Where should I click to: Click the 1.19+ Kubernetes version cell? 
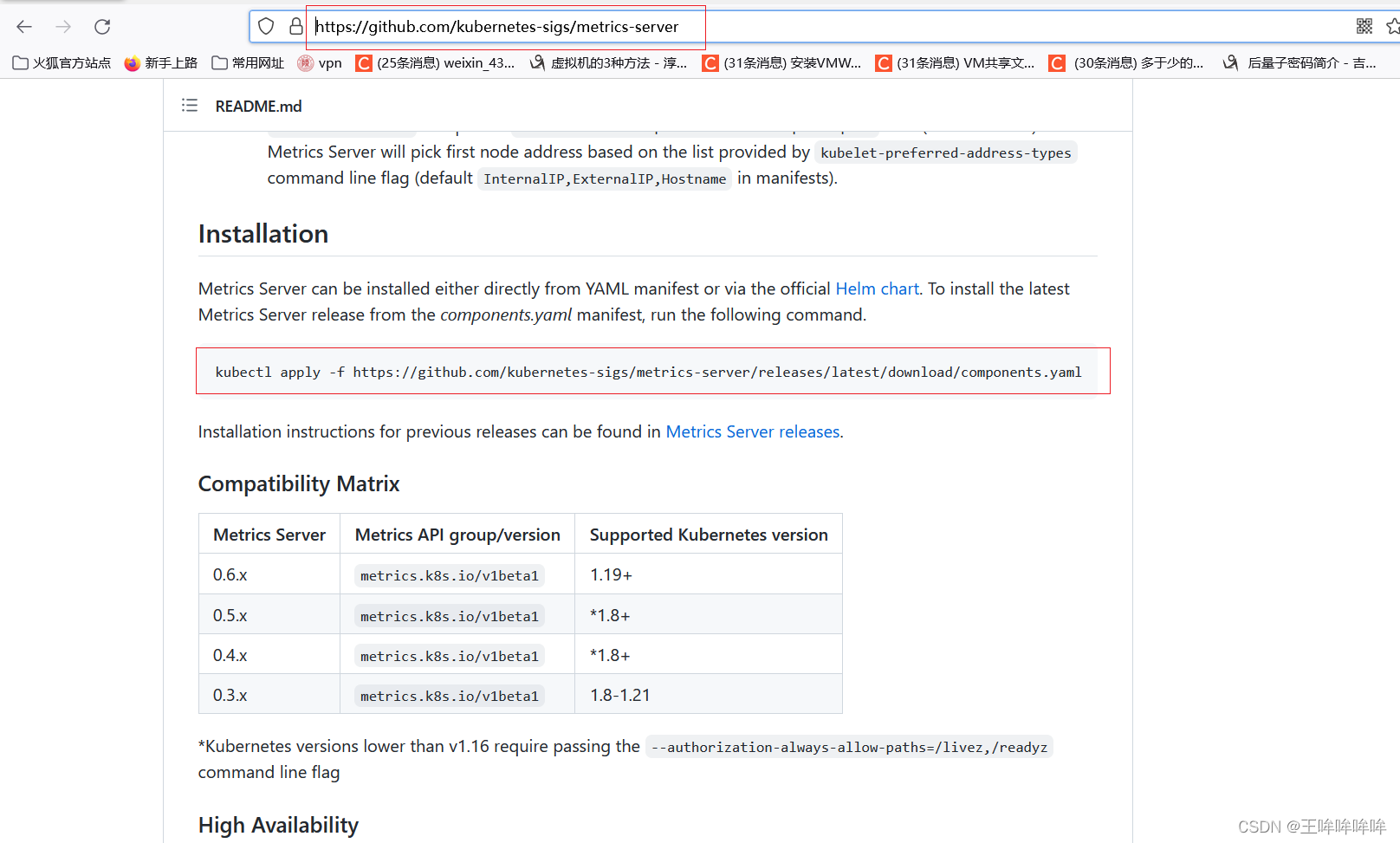(x=709, y=574)
